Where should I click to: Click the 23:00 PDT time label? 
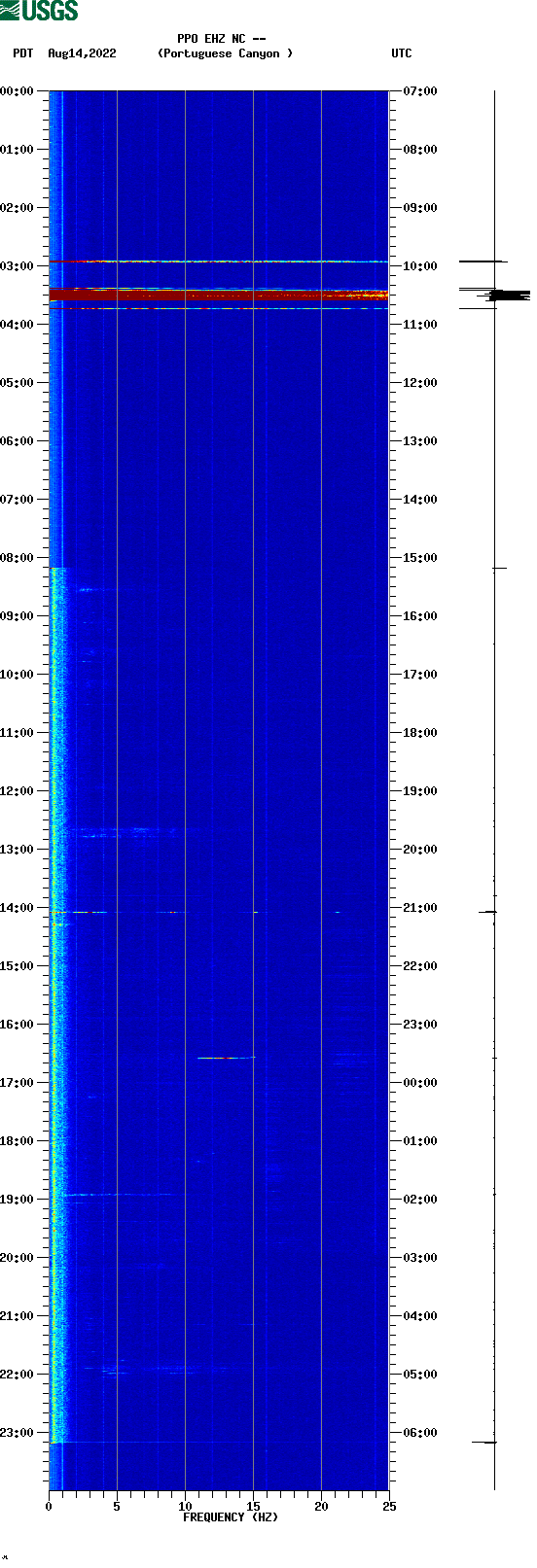click(18, 1432)
